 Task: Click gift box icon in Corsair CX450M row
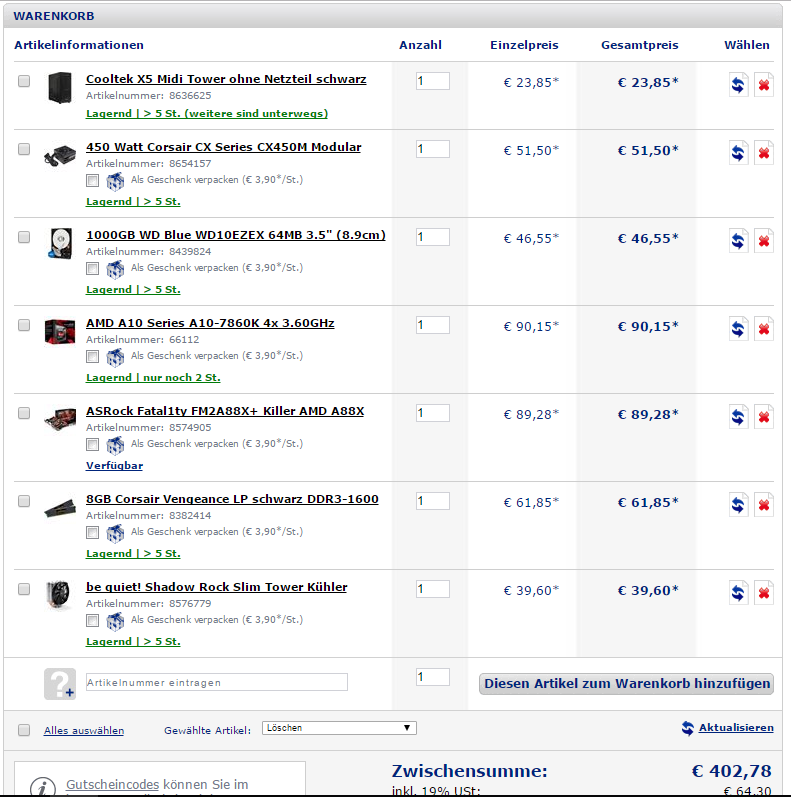(x=115, y=181)
